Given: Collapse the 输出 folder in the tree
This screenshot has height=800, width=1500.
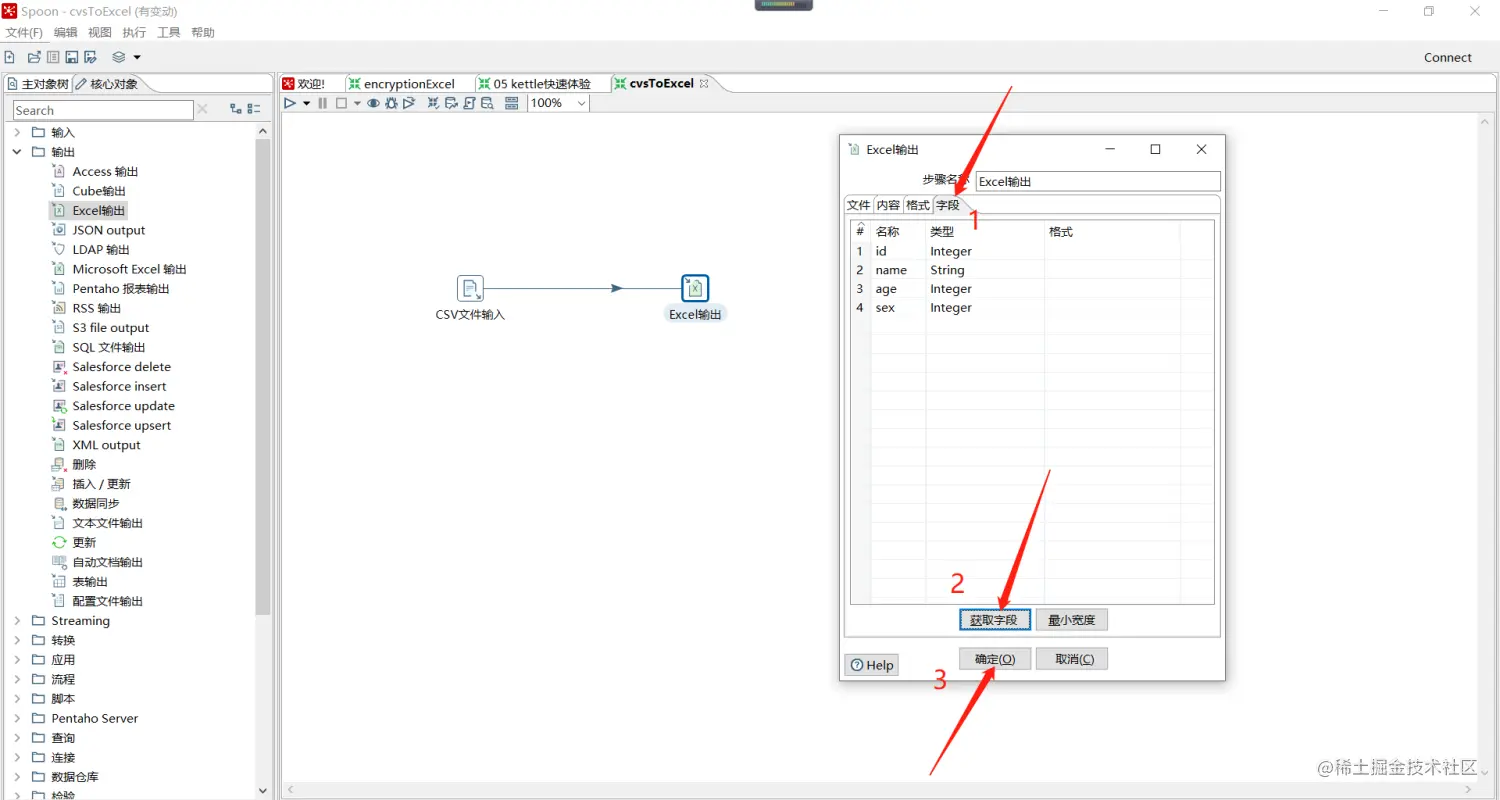Looking at the screenshot, I should click(17, 152).
